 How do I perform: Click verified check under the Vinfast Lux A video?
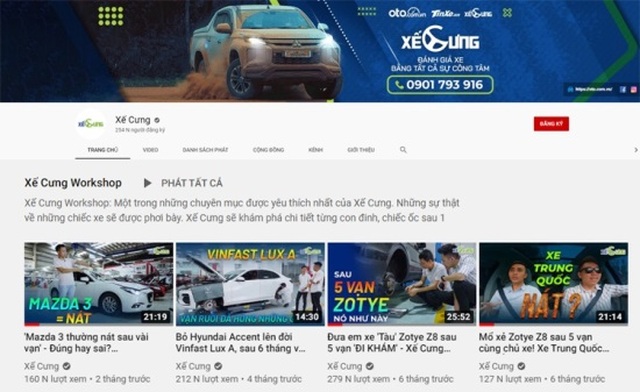tap(218, 366)
